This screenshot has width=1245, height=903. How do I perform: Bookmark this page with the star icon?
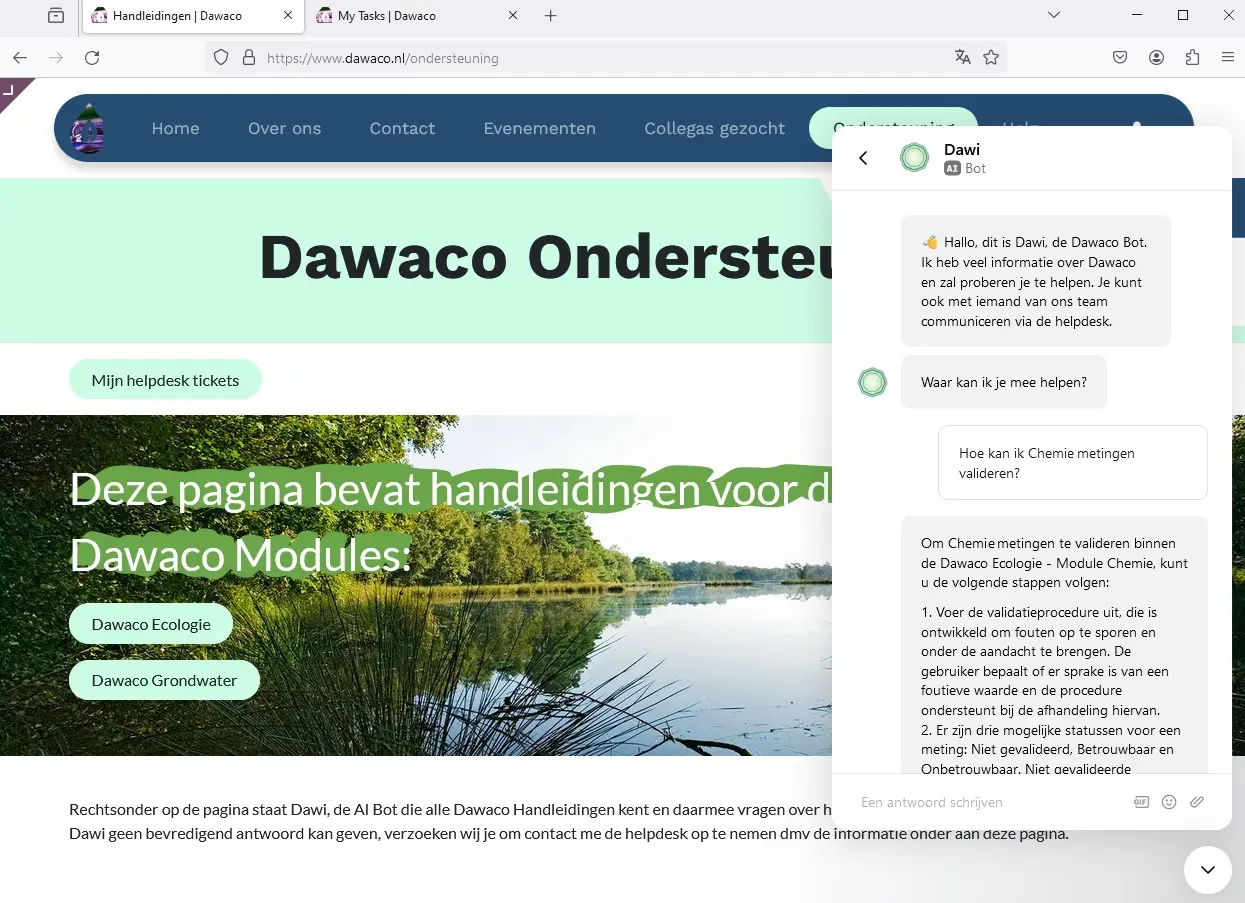[x=991, y=58]
